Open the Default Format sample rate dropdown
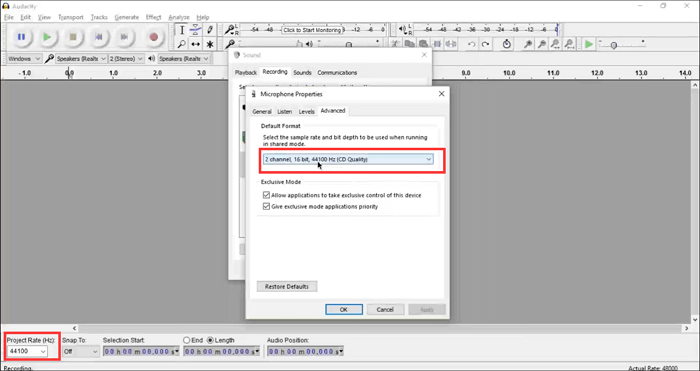Image resolution: width=700 pixels, height=371 pixels. pos(348,159)
